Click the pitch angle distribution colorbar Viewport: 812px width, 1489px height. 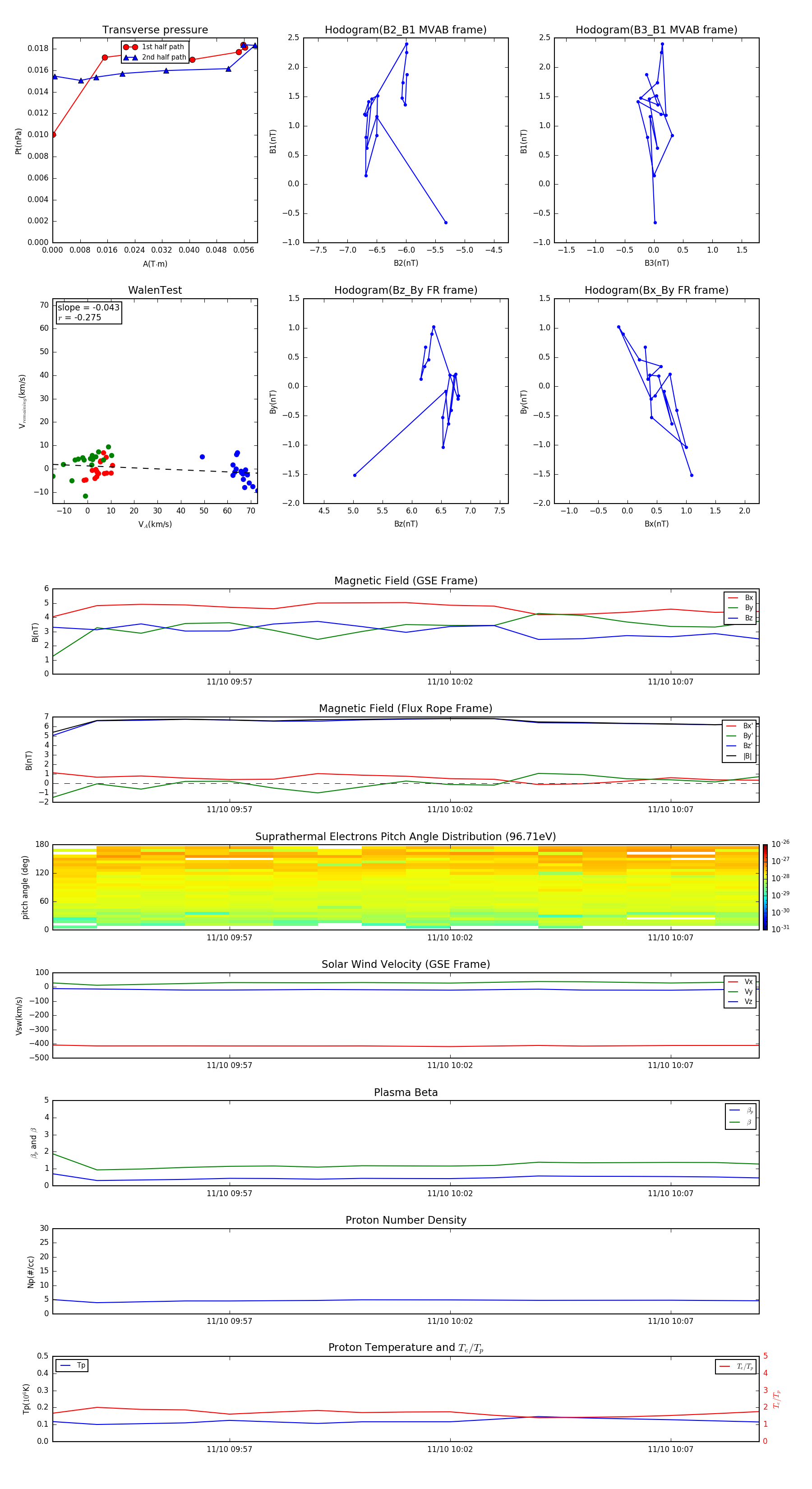(x=765, y=887)
